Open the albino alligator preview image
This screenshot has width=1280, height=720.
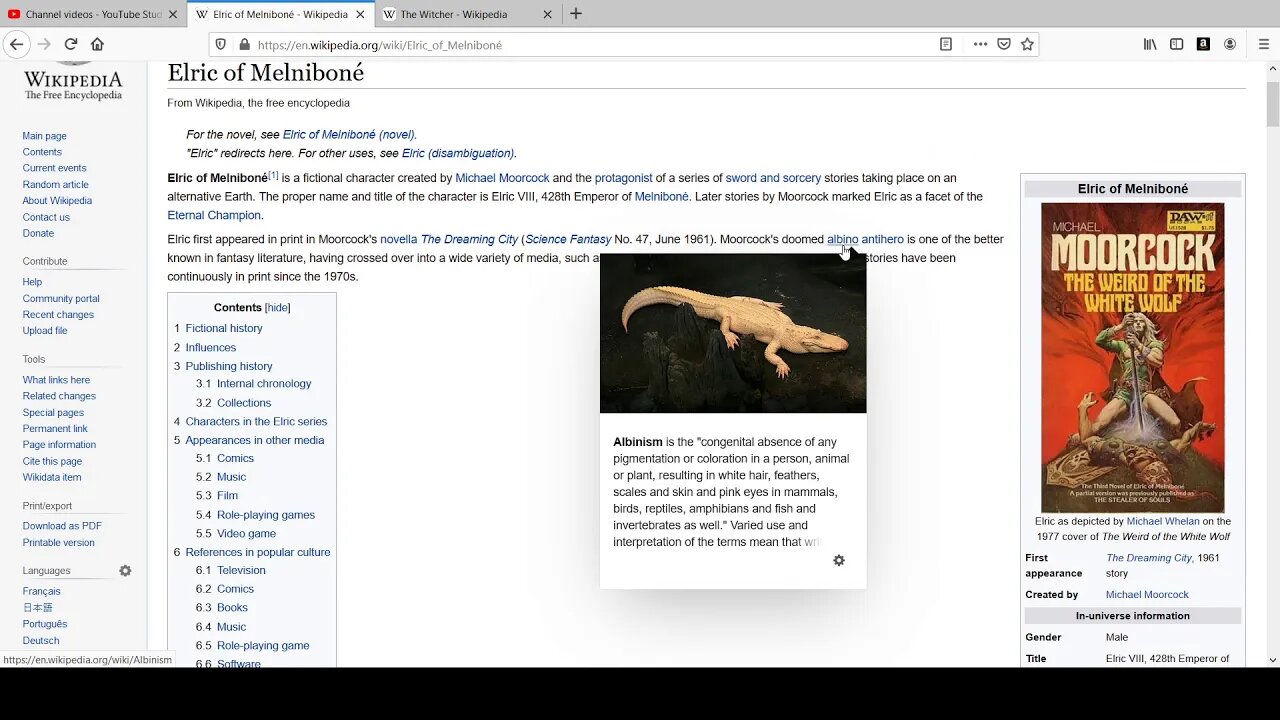(733, 333)
